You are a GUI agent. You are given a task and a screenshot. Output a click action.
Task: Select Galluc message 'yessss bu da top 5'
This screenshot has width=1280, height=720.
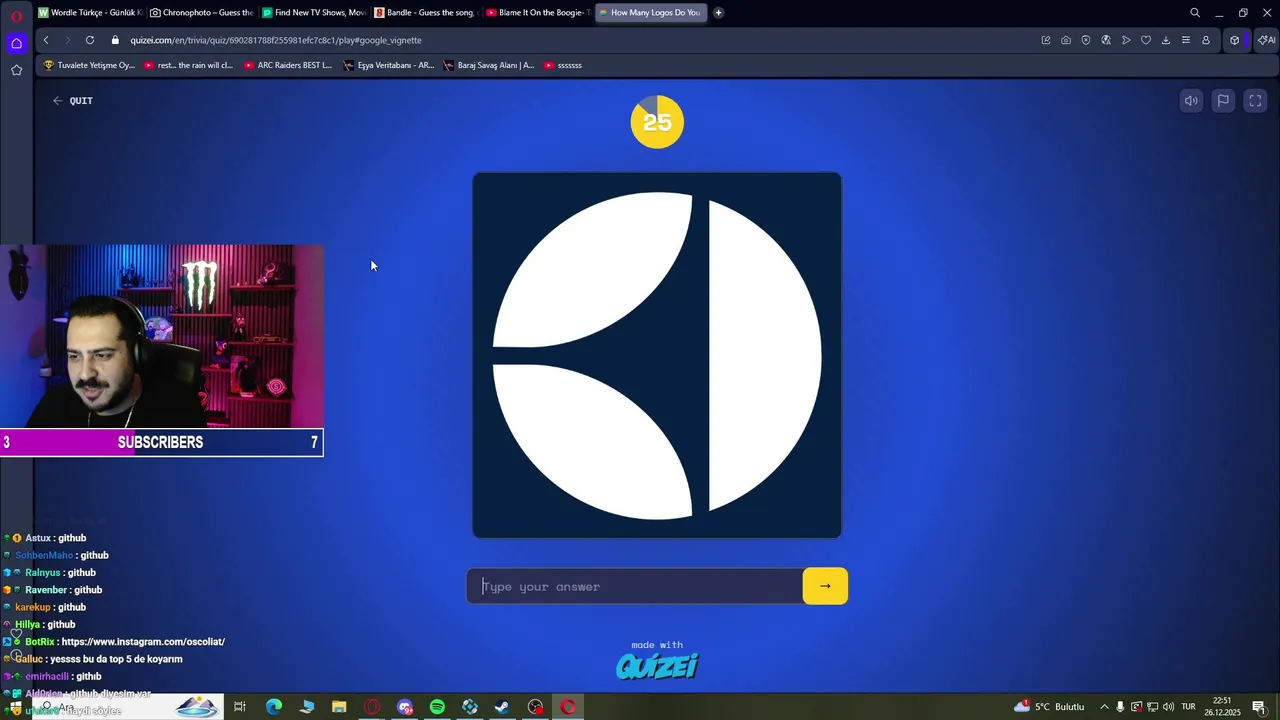tap(99, 659)
